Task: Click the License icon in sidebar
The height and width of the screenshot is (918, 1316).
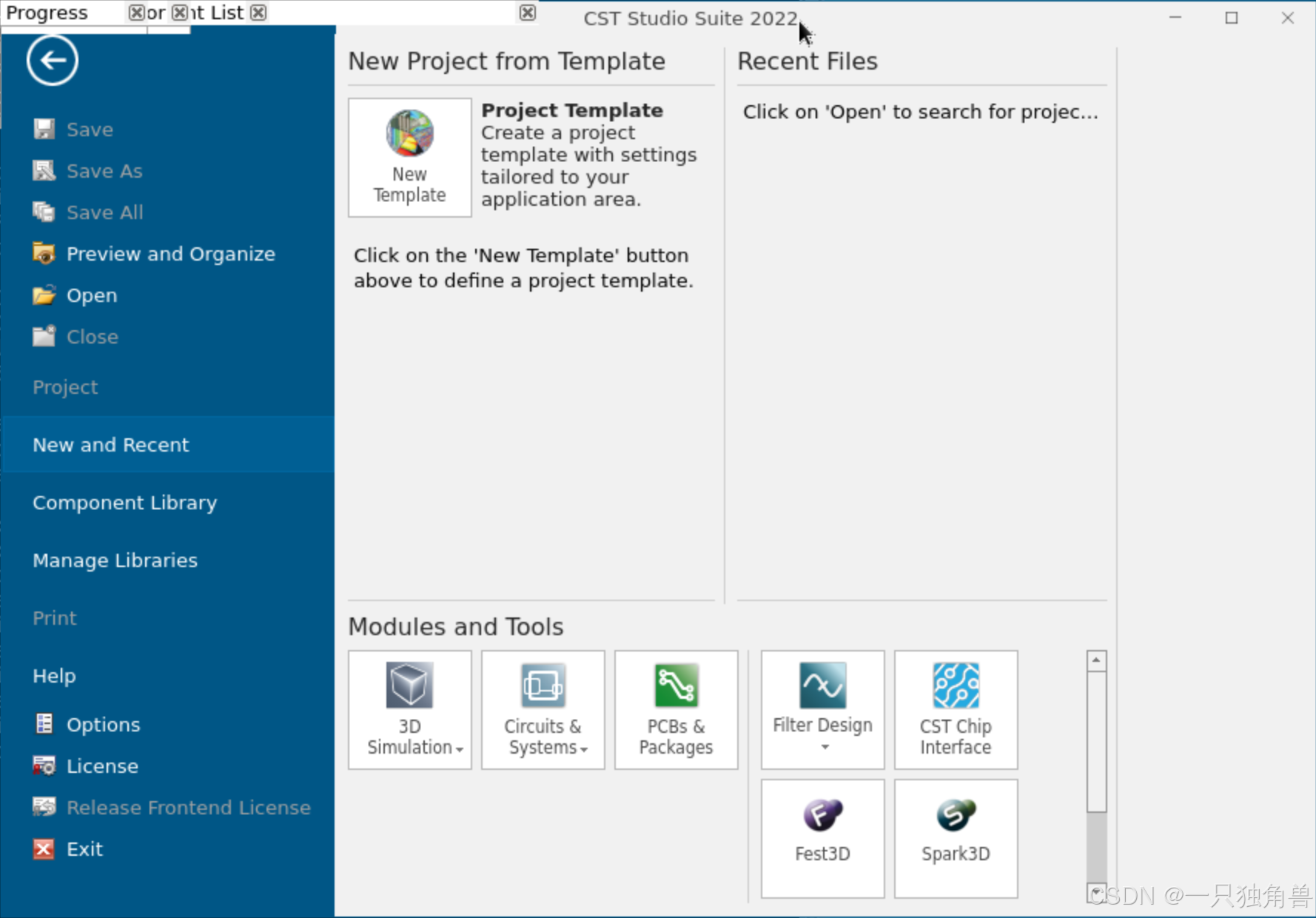Action: [44, 765]
